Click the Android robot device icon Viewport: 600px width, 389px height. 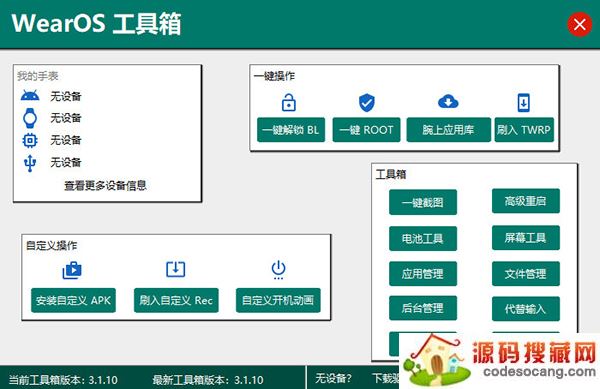pyautogui.click(x=30, y=96)
